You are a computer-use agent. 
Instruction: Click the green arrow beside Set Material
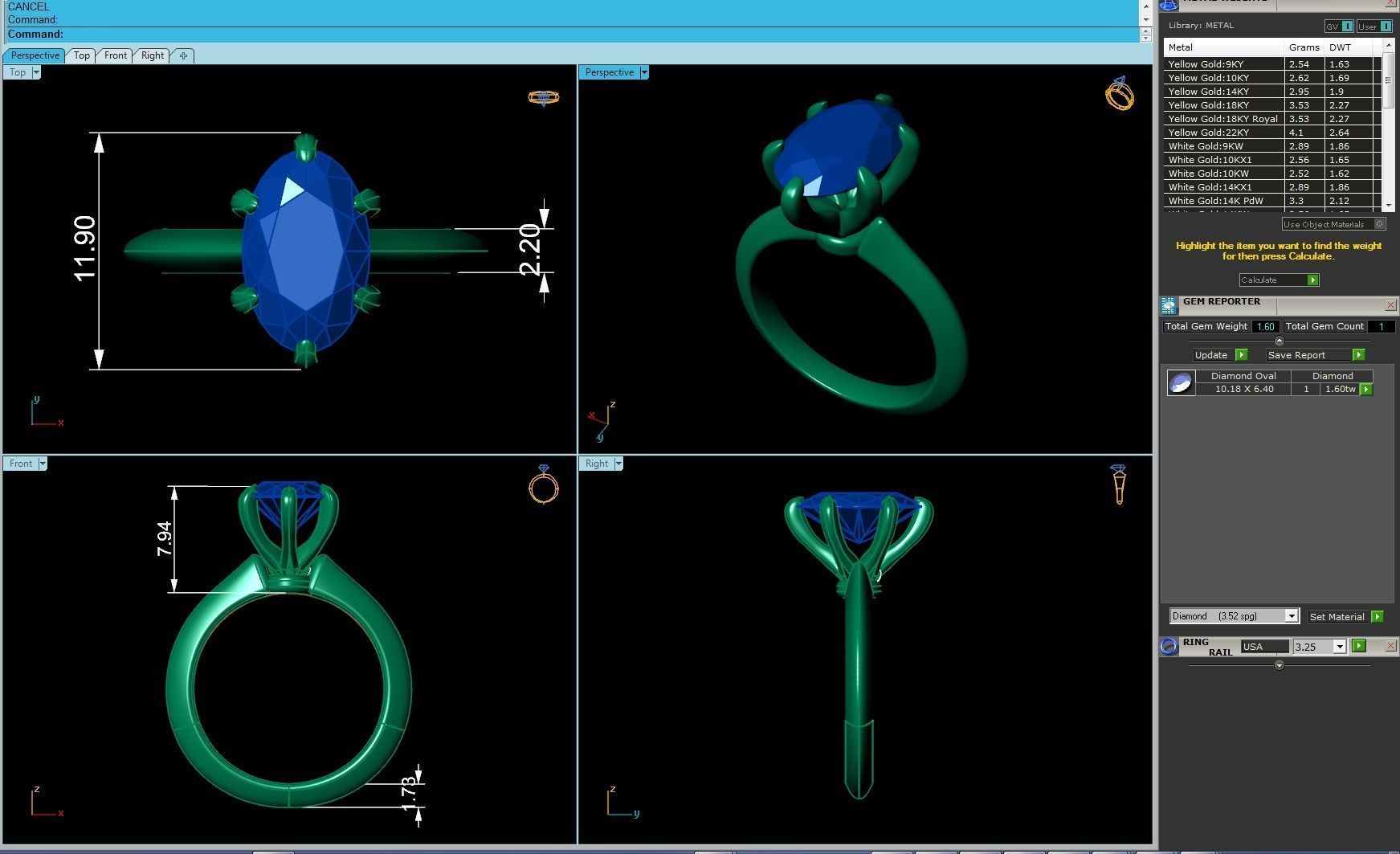pos(1378,616)
